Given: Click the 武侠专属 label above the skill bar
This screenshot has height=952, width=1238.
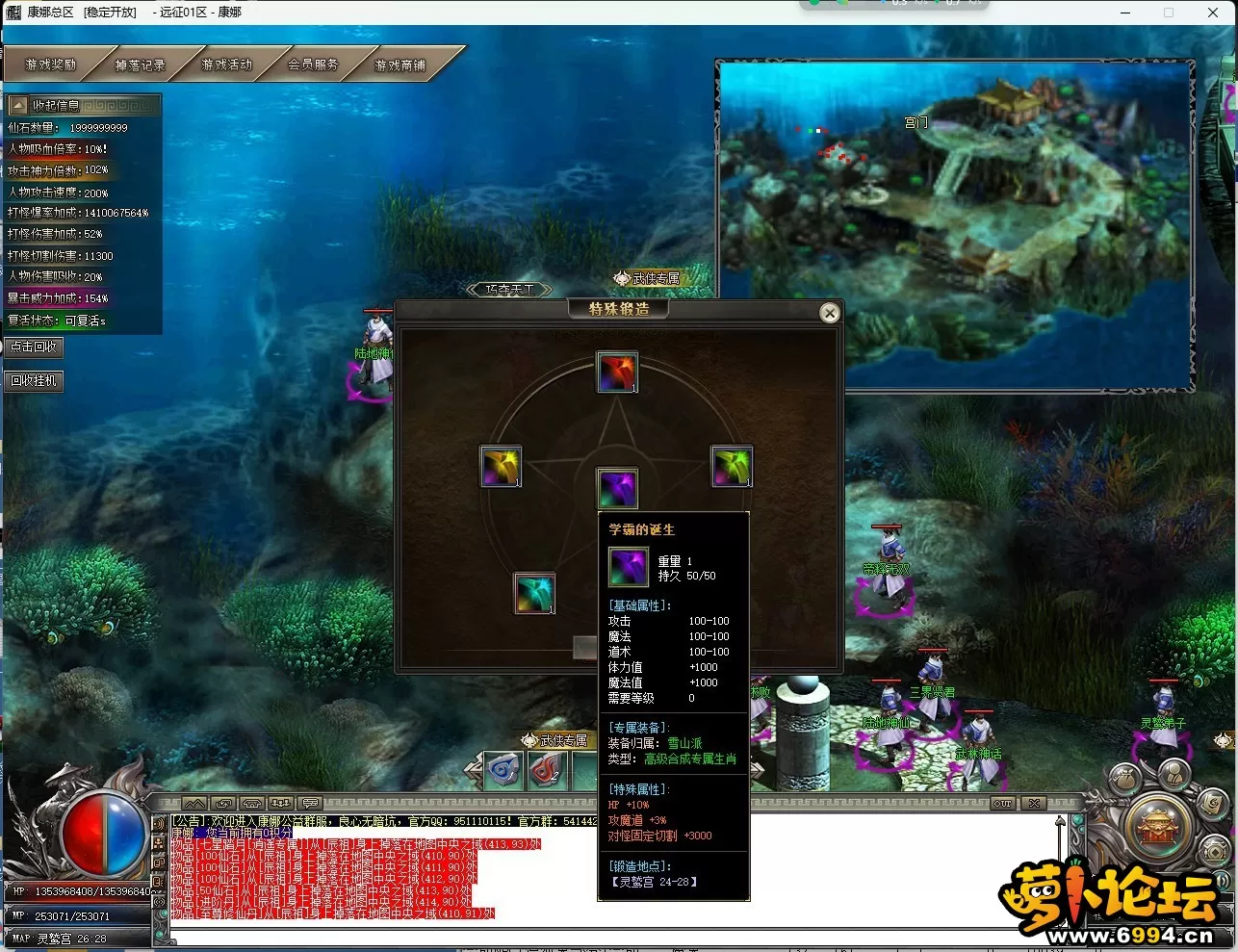Looking at the screenshot, I should pos(555,740).
